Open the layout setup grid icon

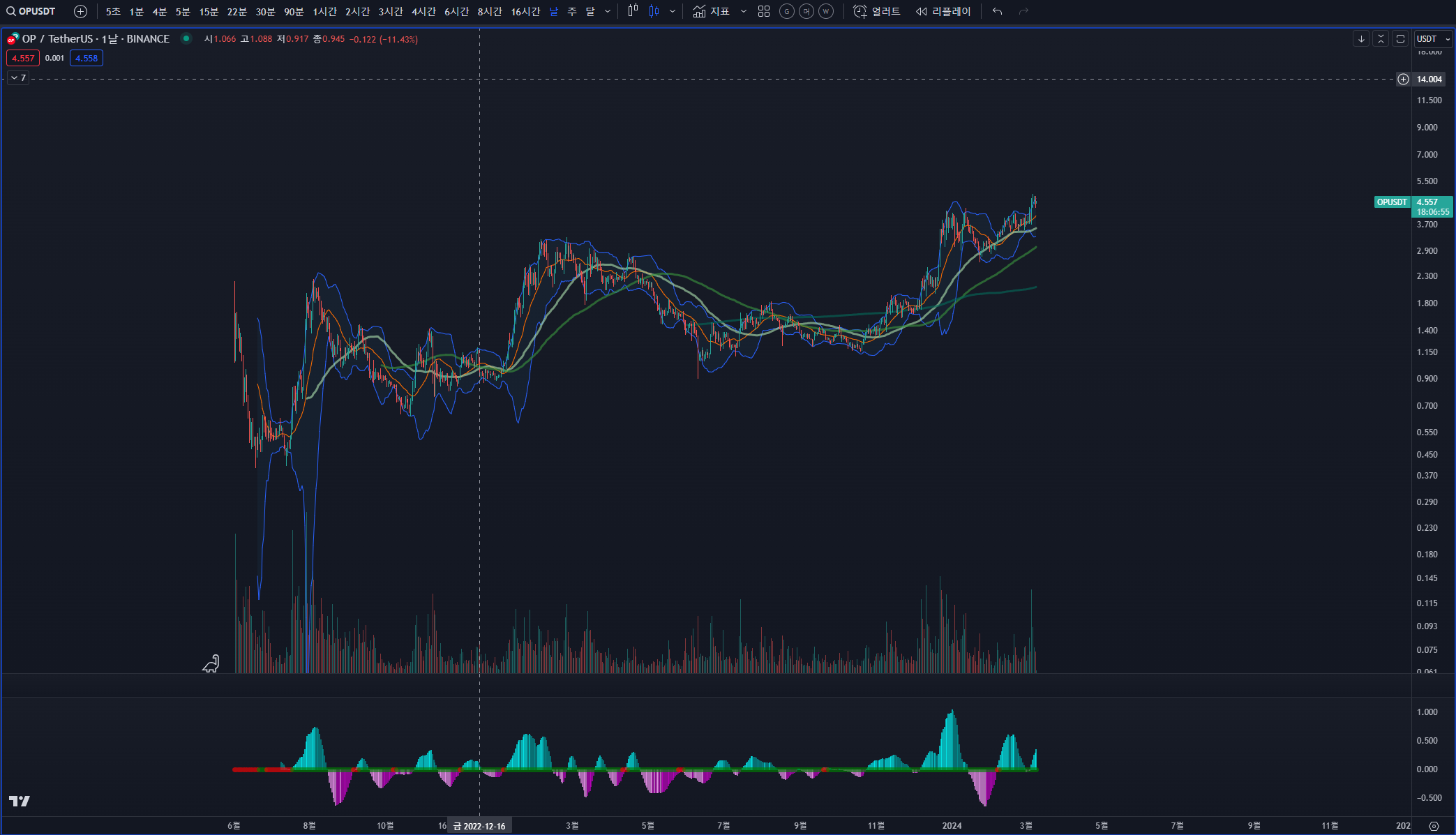pyautogui.click(x=764, y=11)
